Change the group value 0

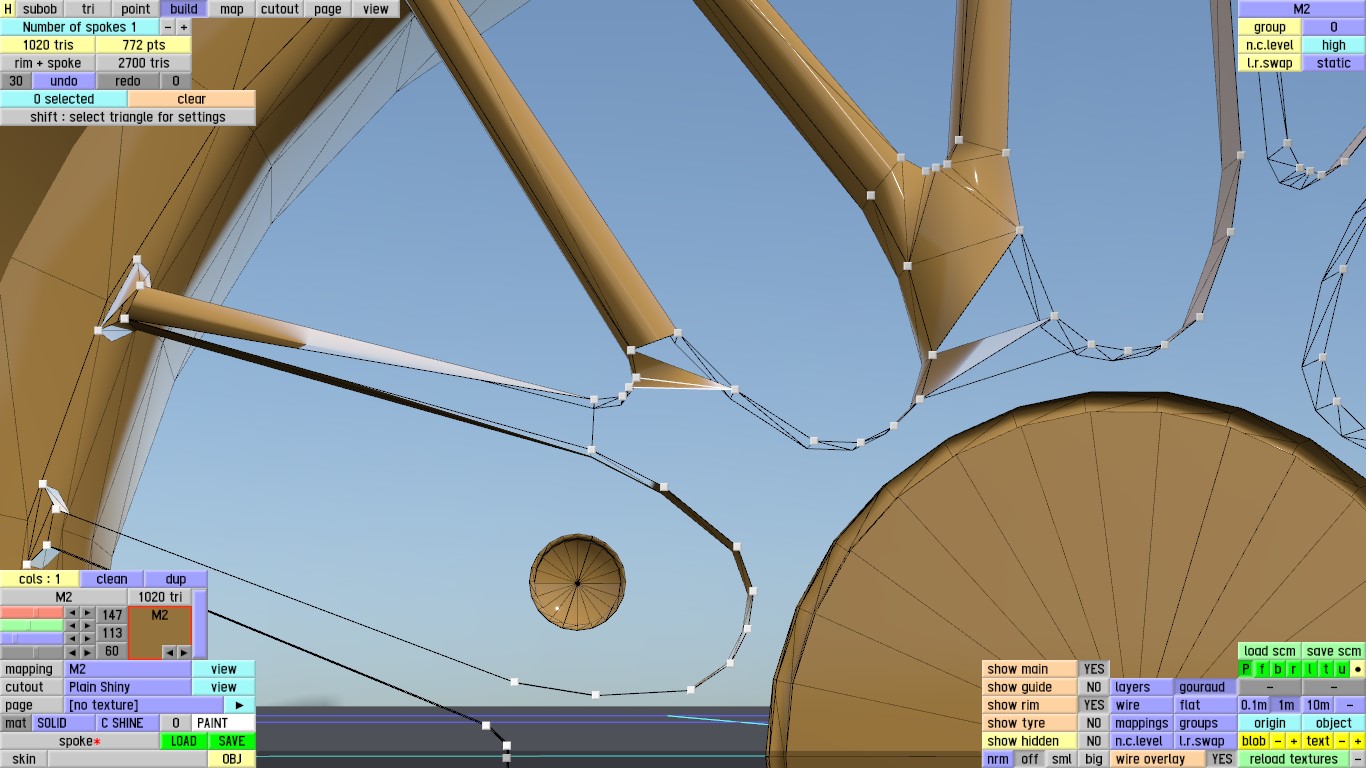1334,27
